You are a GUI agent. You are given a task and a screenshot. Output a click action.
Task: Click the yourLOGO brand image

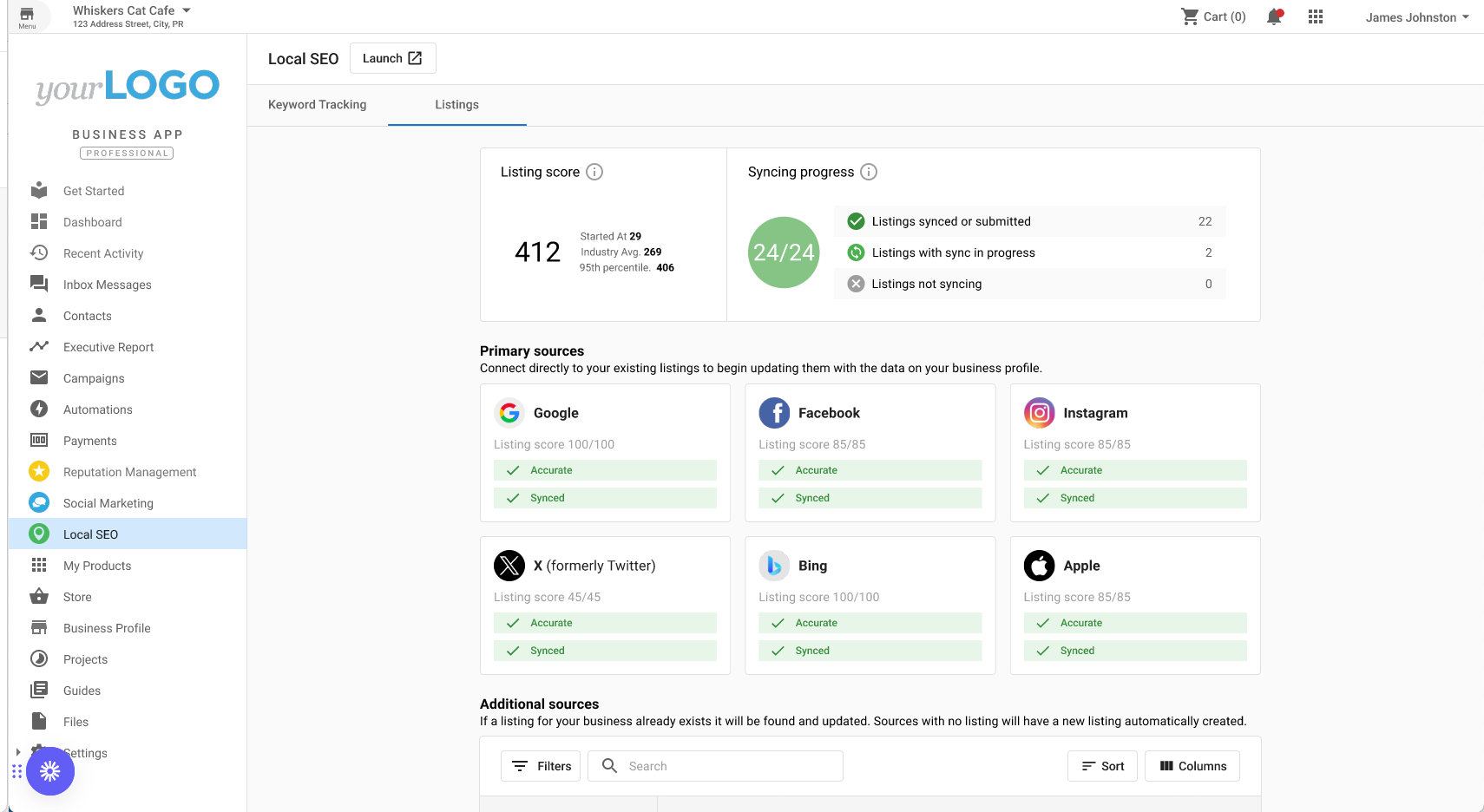(x=128, y=86)
